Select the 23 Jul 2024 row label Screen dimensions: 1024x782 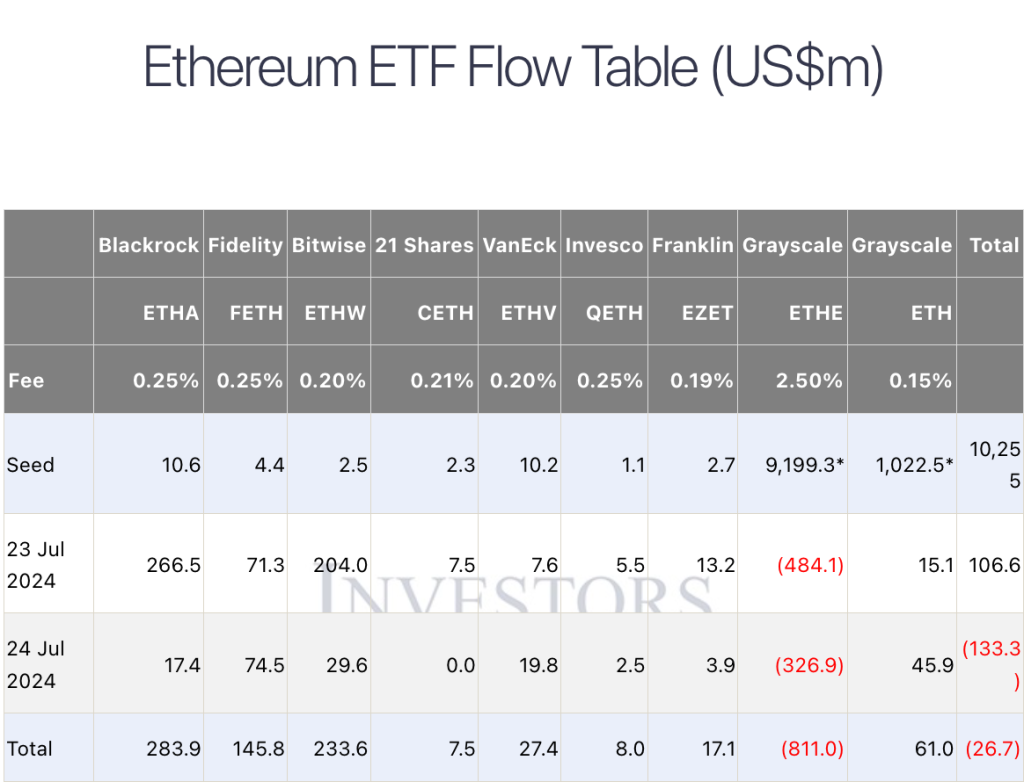click(x=36, y=565)
